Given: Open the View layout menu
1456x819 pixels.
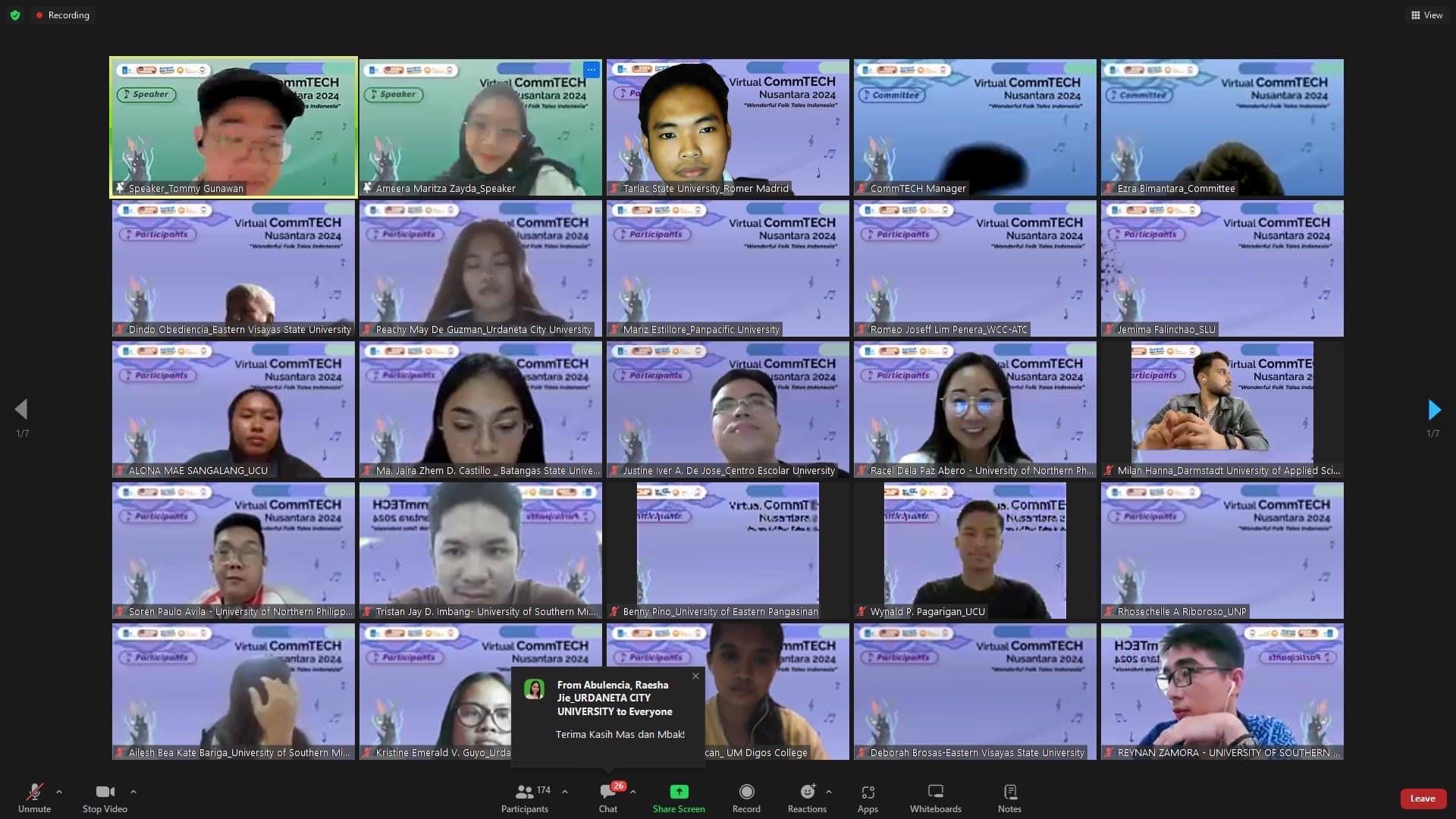Looking at the screenshot, I should tap(1426, 15).
